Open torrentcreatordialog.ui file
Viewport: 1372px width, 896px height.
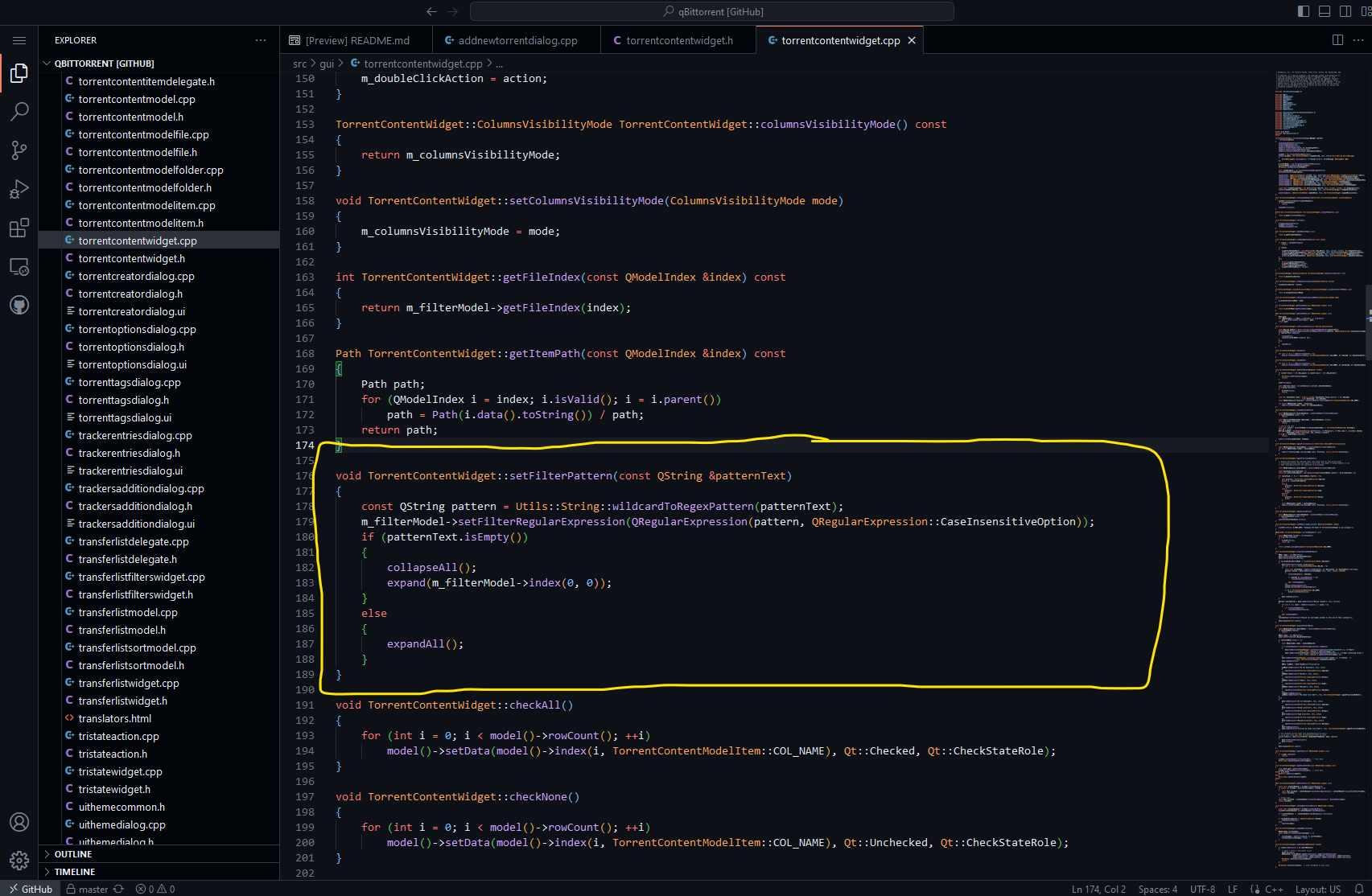131,311
